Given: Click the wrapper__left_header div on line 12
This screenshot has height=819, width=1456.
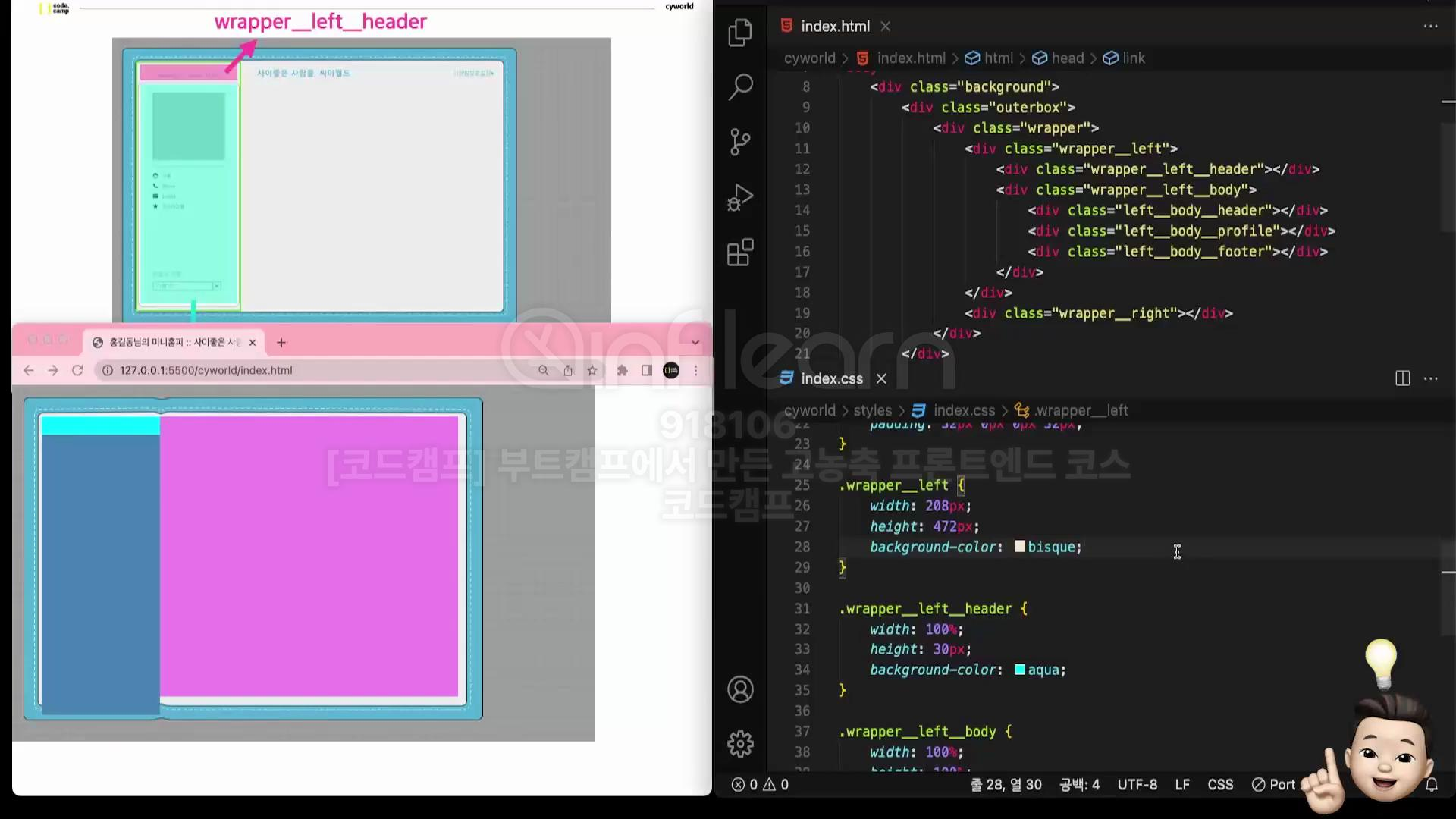Looking at the screenshot, I should click(1158, 169).
